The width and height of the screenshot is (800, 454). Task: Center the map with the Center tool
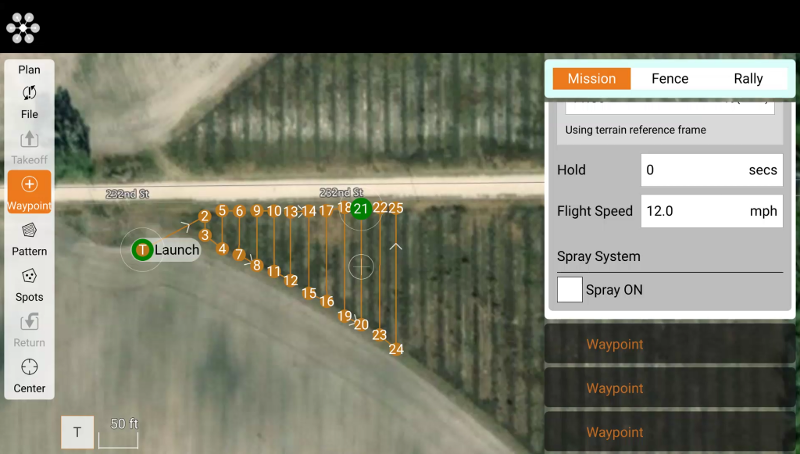tap(29, 375)
